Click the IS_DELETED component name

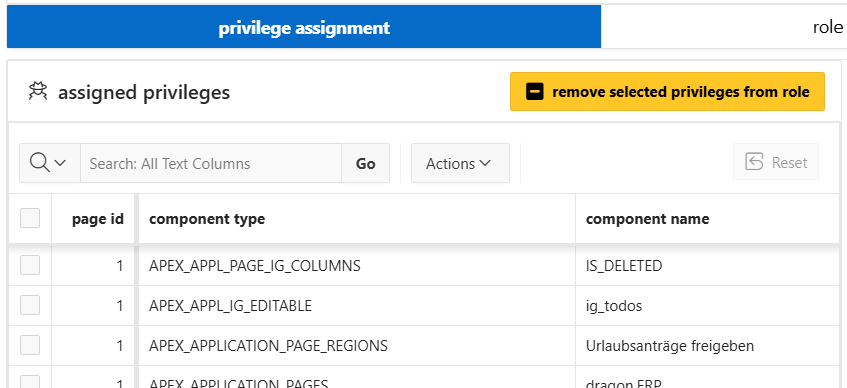click(x=623, y=265)
